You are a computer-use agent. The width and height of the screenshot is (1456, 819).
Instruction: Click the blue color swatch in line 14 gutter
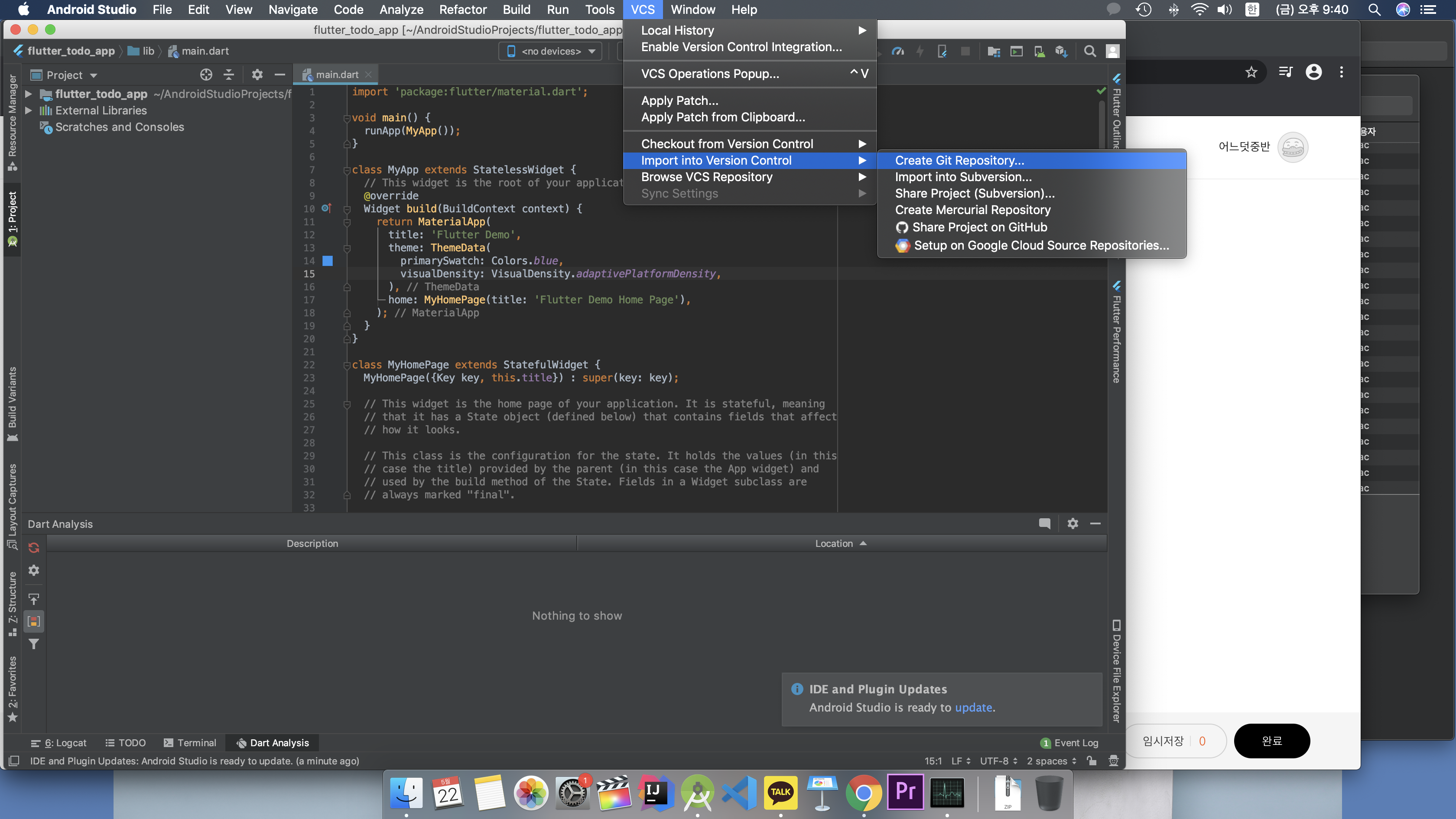[x=328, y=260]
